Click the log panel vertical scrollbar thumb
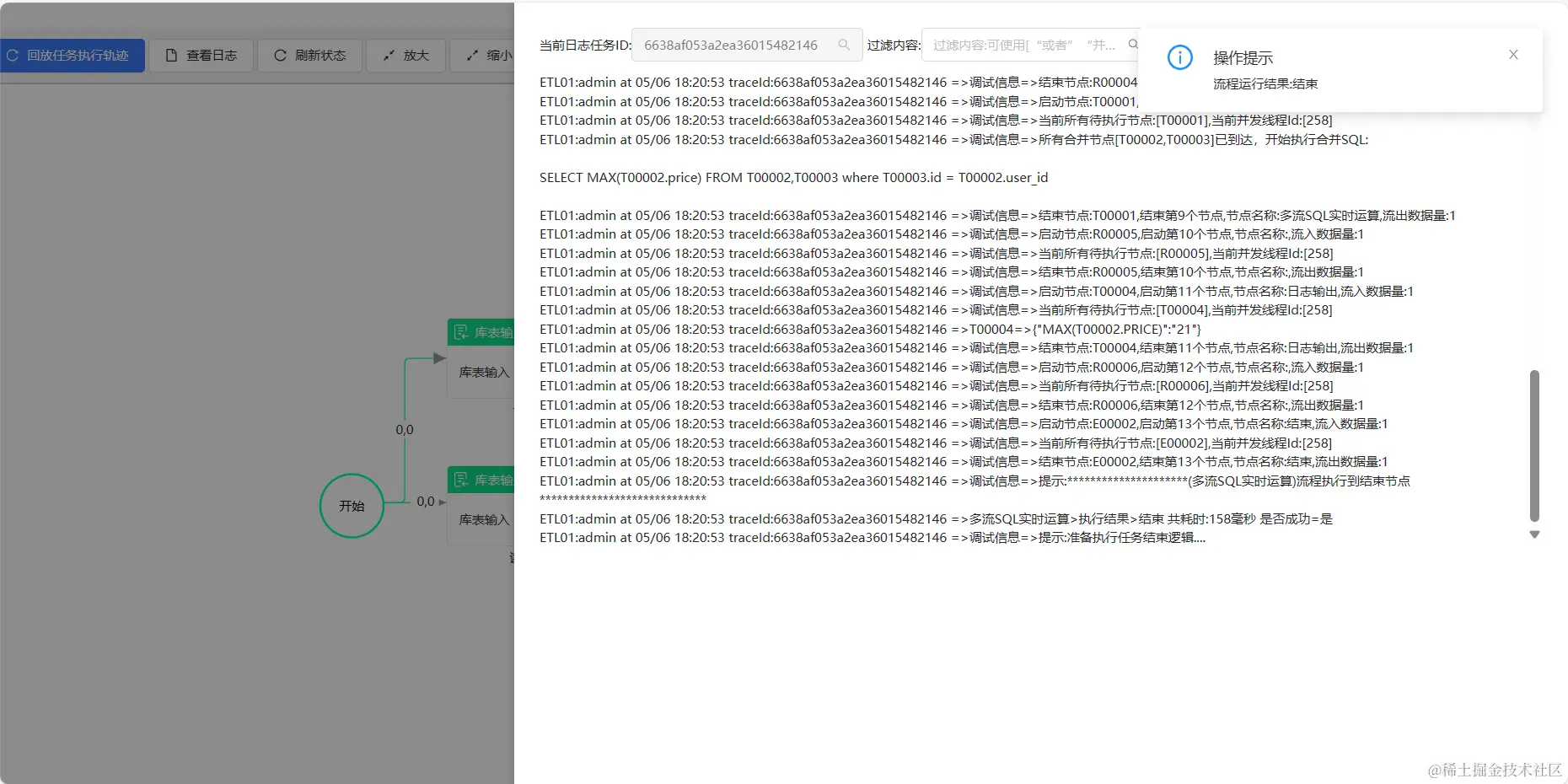 coord(1534,445)
